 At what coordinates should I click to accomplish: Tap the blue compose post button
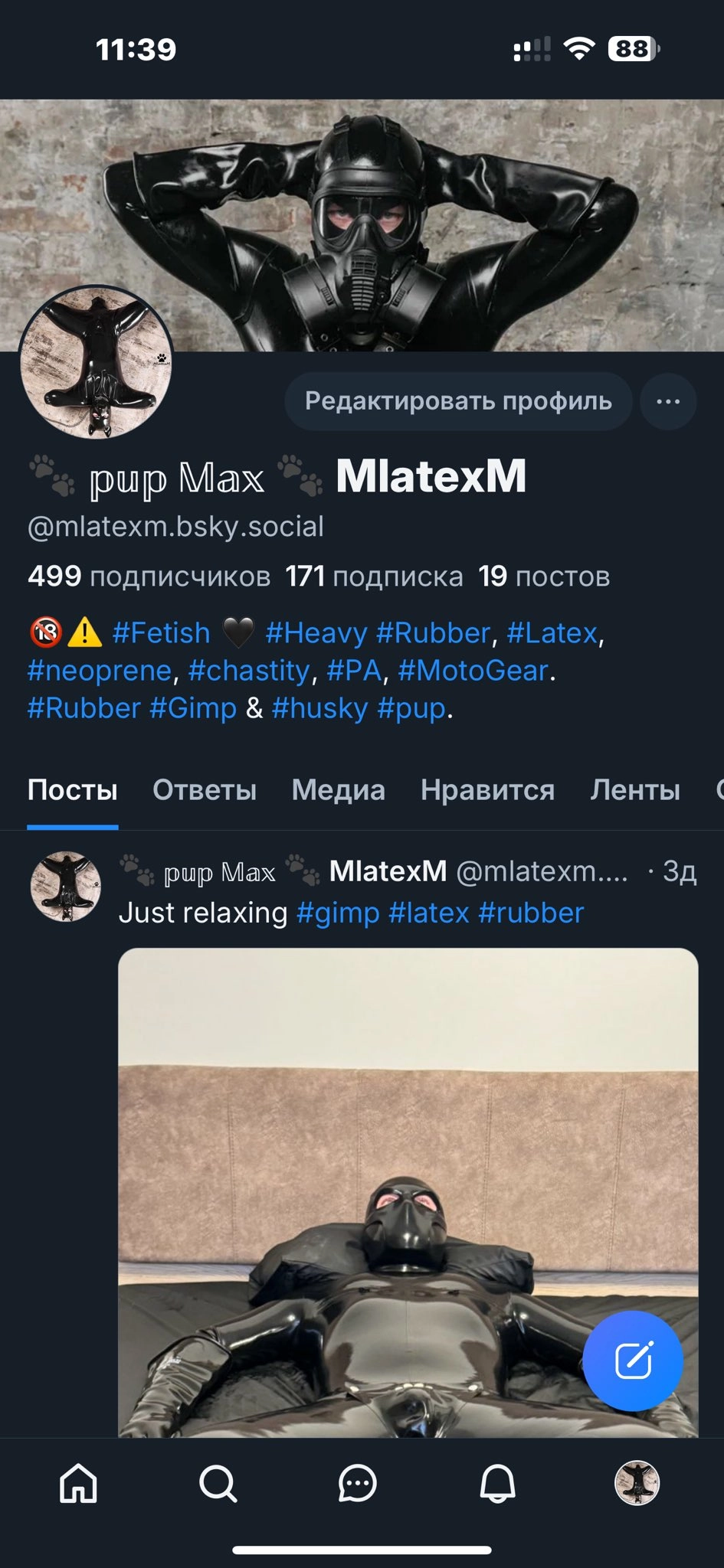(x=633, y=1361)
